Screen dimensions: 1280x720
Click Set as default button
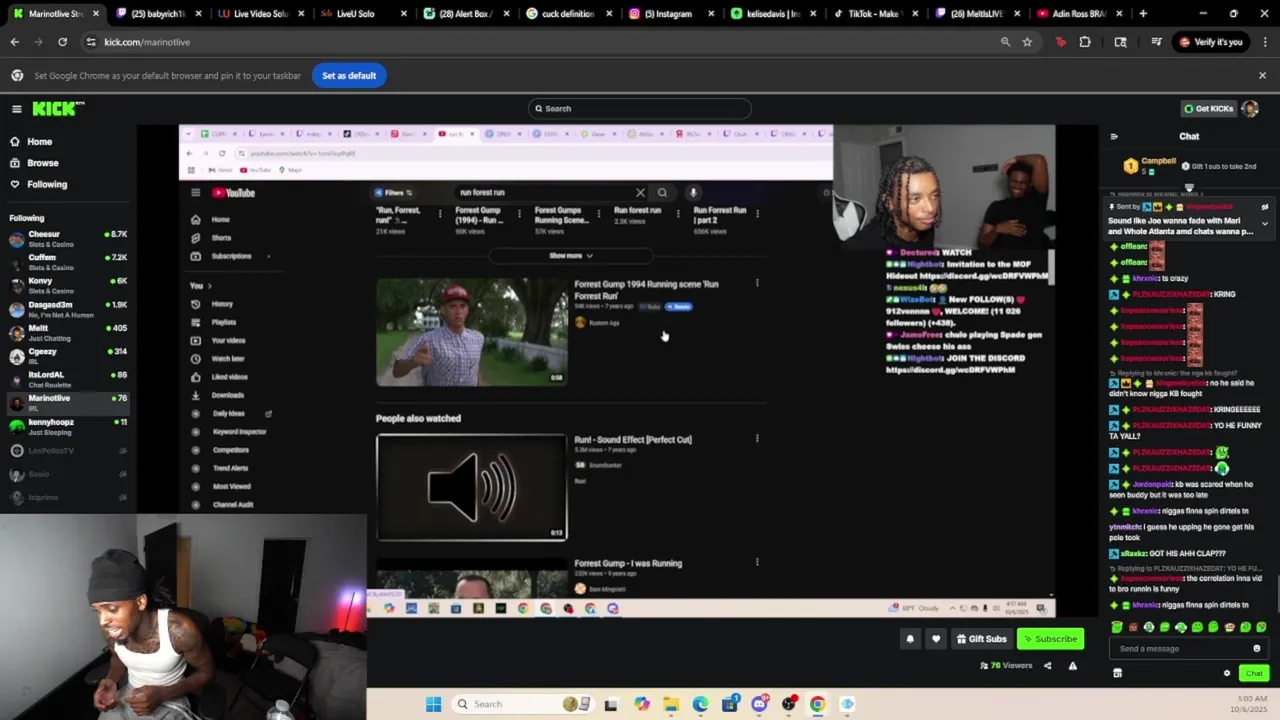[349, 76]
